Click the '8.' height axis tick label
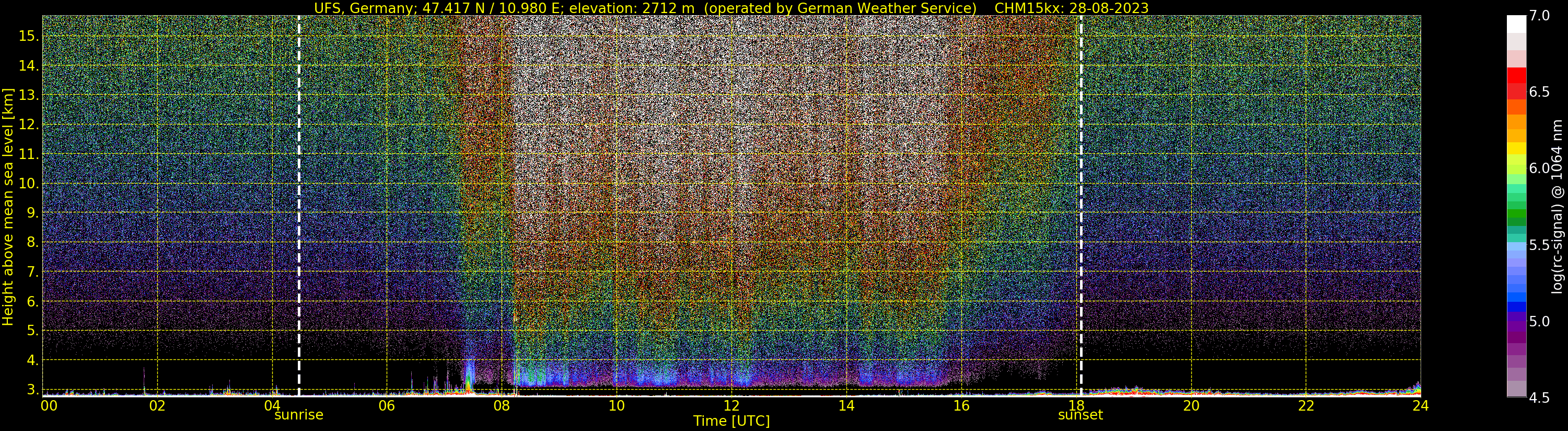This screenshot has width=1568, height=431. pyautogui.click(x=32, y=243)
